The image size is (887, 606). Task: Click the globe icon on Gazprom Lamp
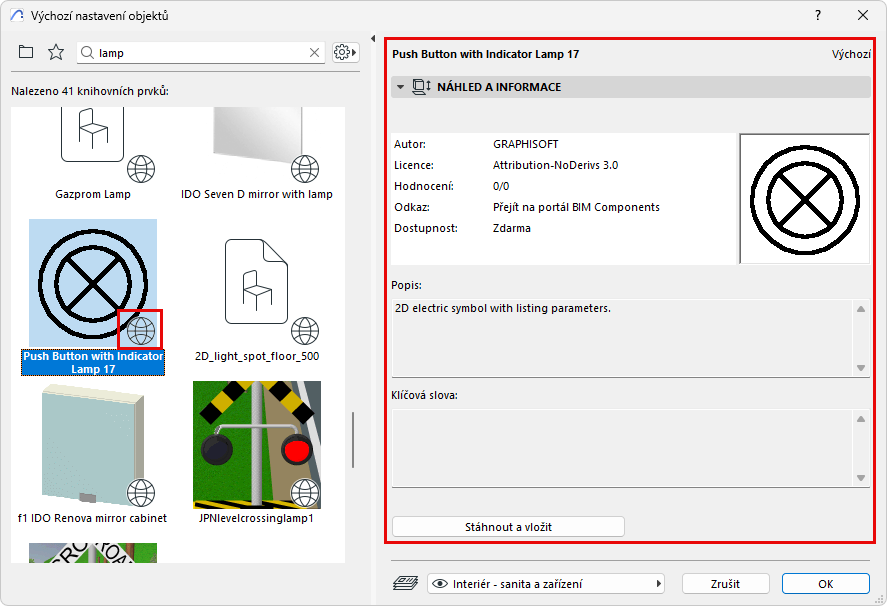(141, 169)
